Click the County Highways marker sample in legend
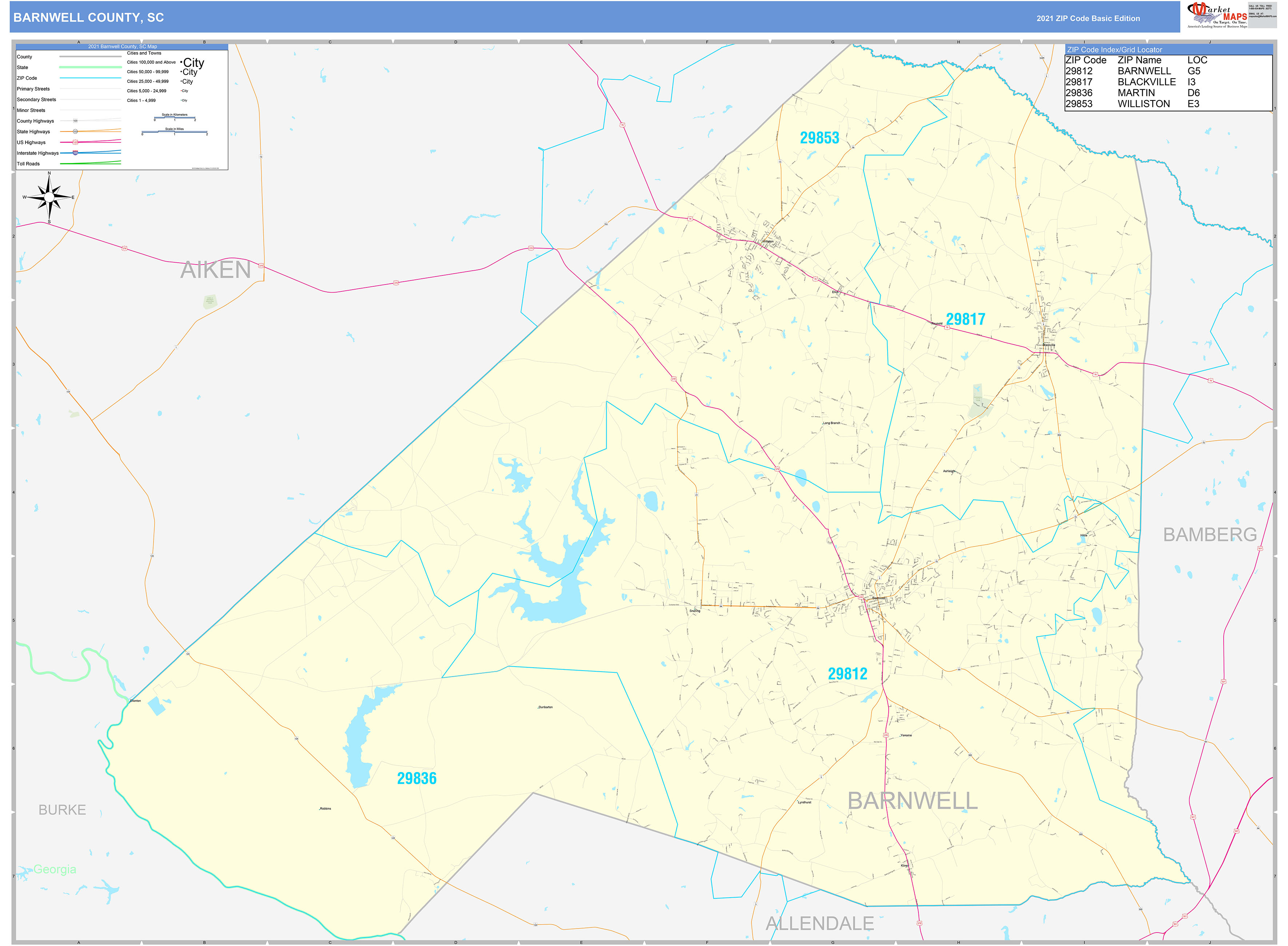Image resolution: width=1288 pixels, height=946 pixels. [x=75, y=121]
